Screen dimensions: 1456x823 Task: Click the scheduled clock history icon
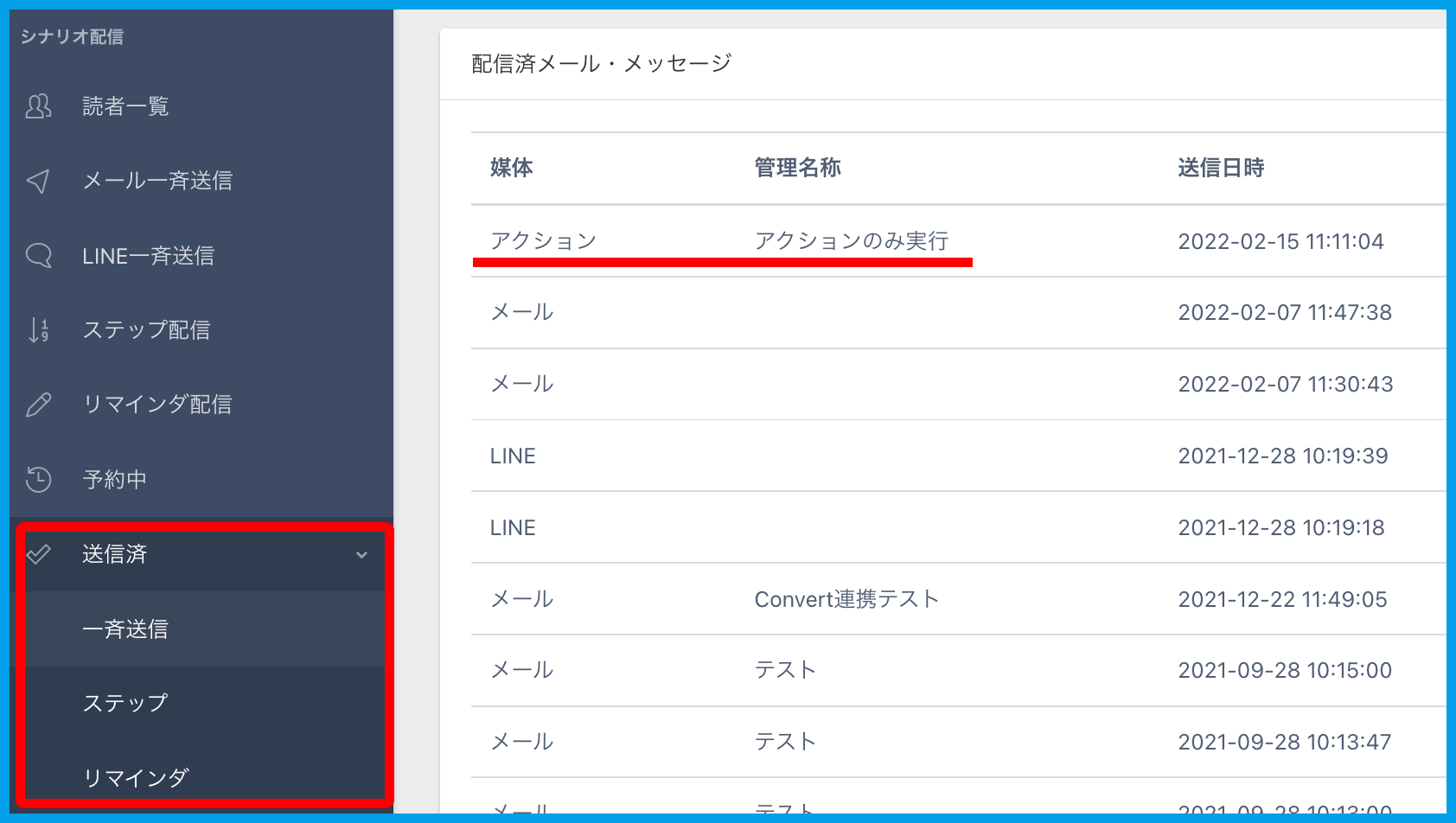point(39,479)
